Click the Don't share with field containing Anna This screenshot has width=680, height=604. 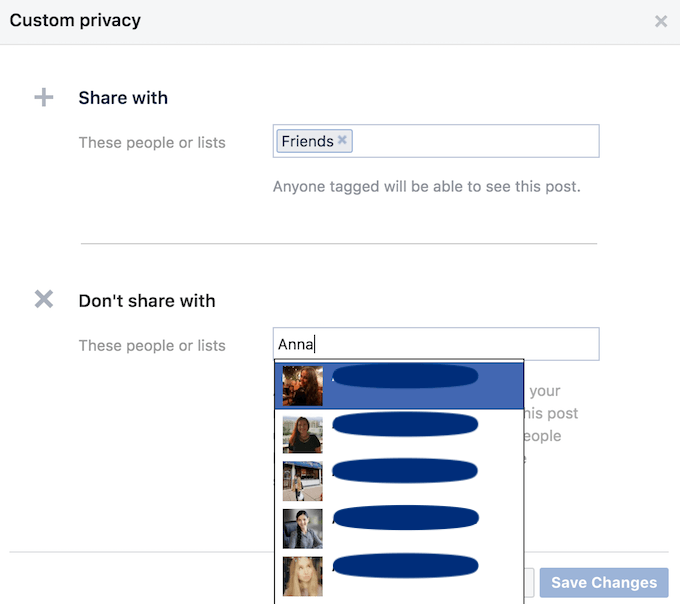click(436, 344)
